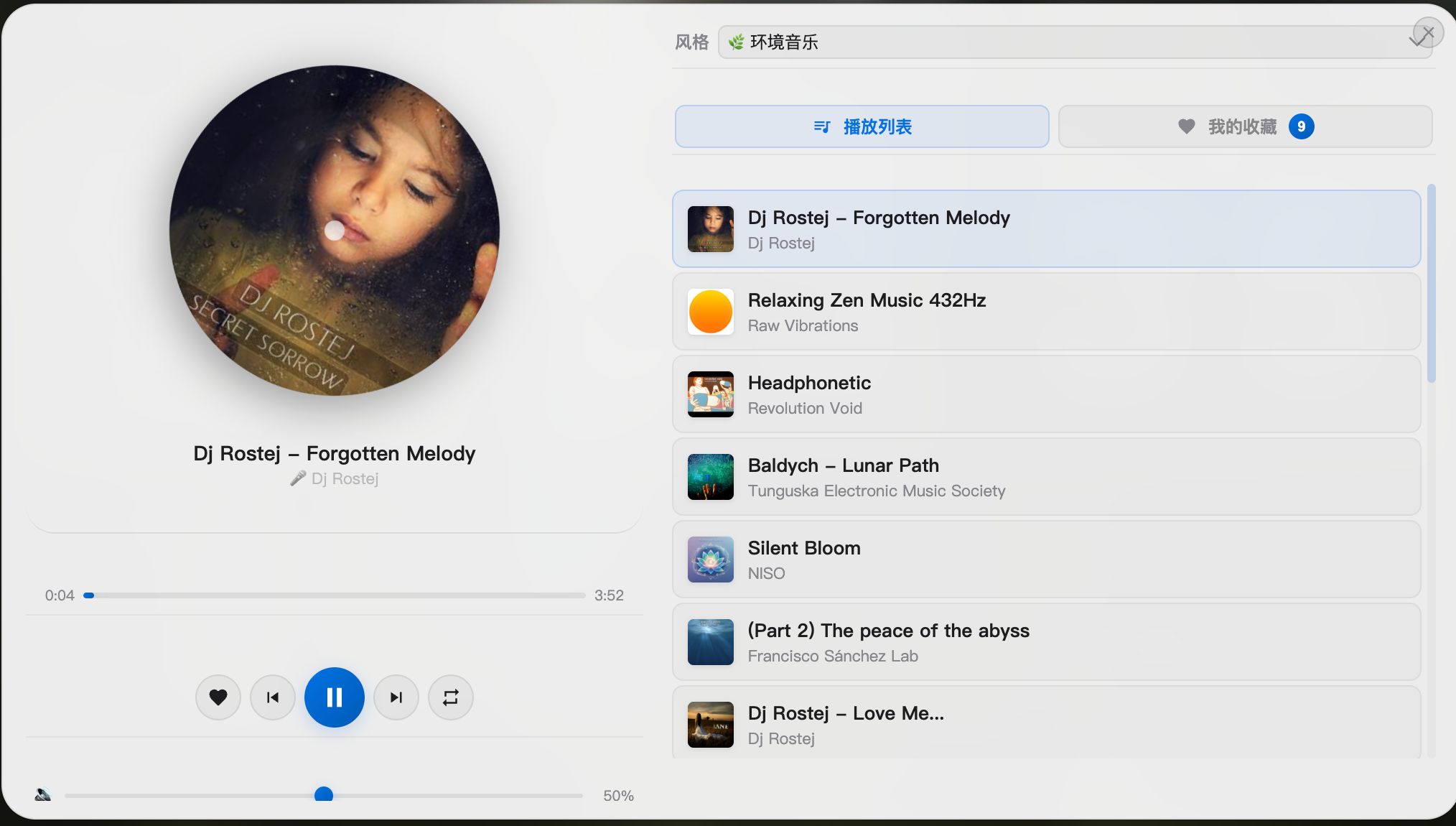The height and width of the screenshot is (826, 1456).
Task: Click the Forgotten Melody playlist thumbnail
Action: click(711, 229)
